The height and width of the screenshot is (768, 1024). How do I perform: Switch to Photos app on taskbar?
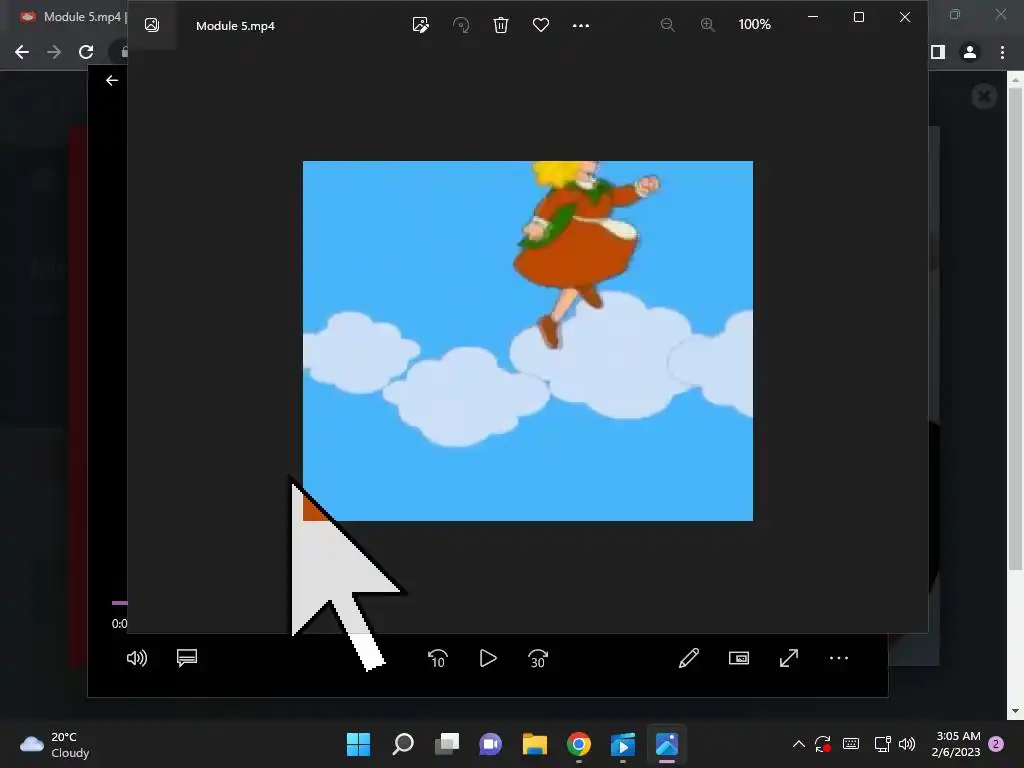point(667,744)
